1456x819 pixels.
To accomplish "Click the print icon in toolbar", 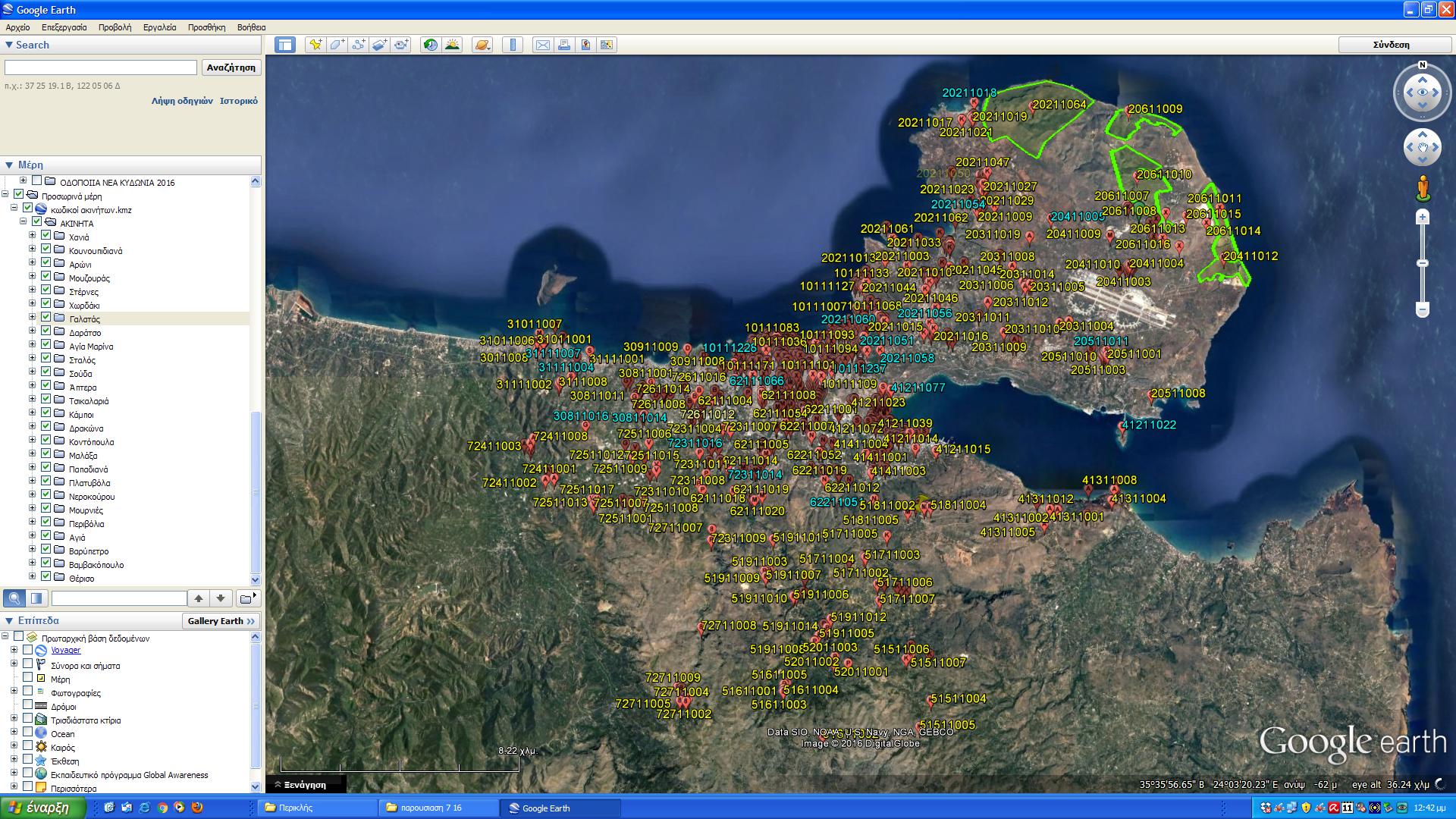I will 564,45.
